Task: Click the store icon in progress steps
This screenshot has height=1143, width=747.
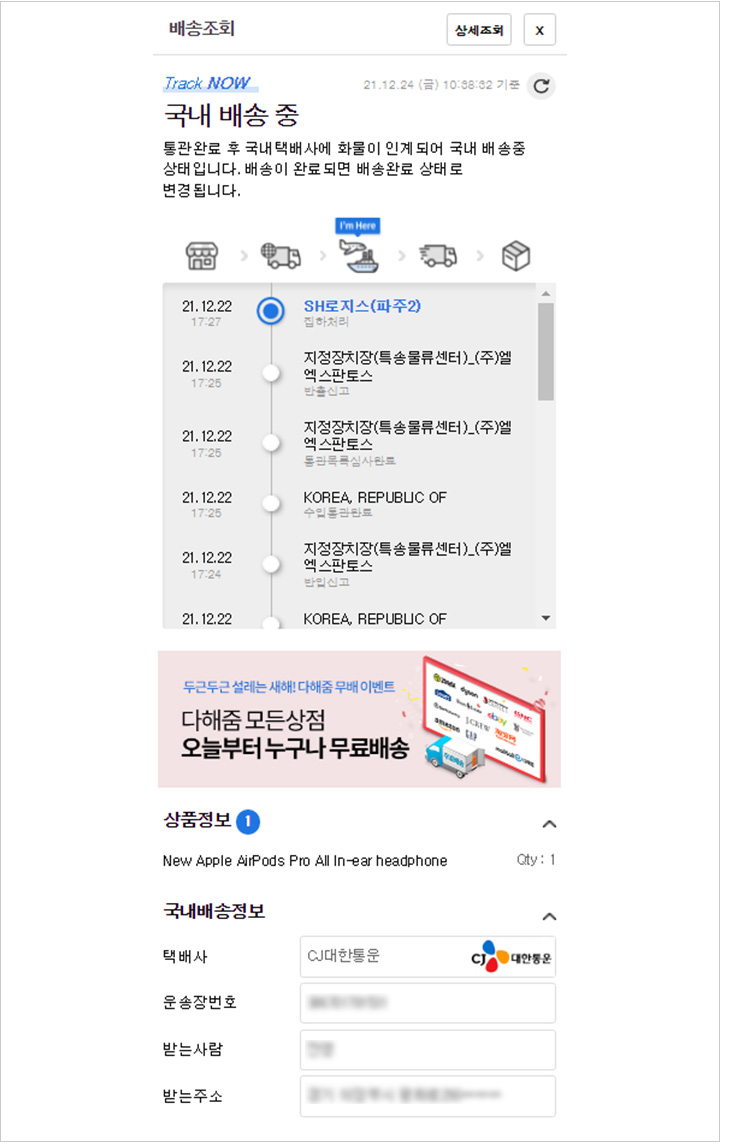Action: pos(201,256)
